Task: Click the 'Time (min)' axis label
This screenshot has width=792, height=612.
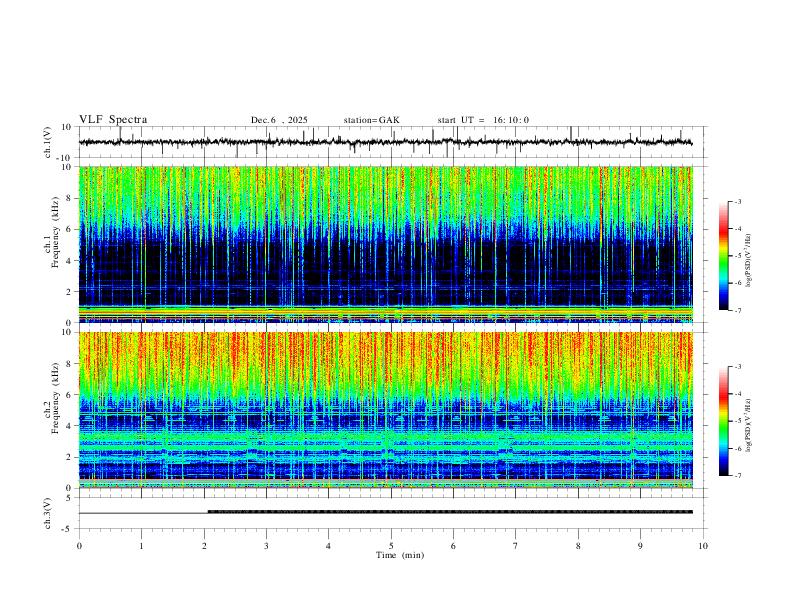Action: coord(400,555)
